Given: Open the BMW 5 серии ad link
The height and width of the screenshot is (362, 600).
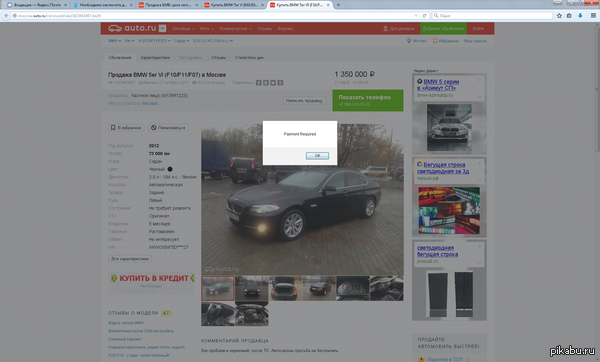Looking at the screenshot, I should point(441,85).
